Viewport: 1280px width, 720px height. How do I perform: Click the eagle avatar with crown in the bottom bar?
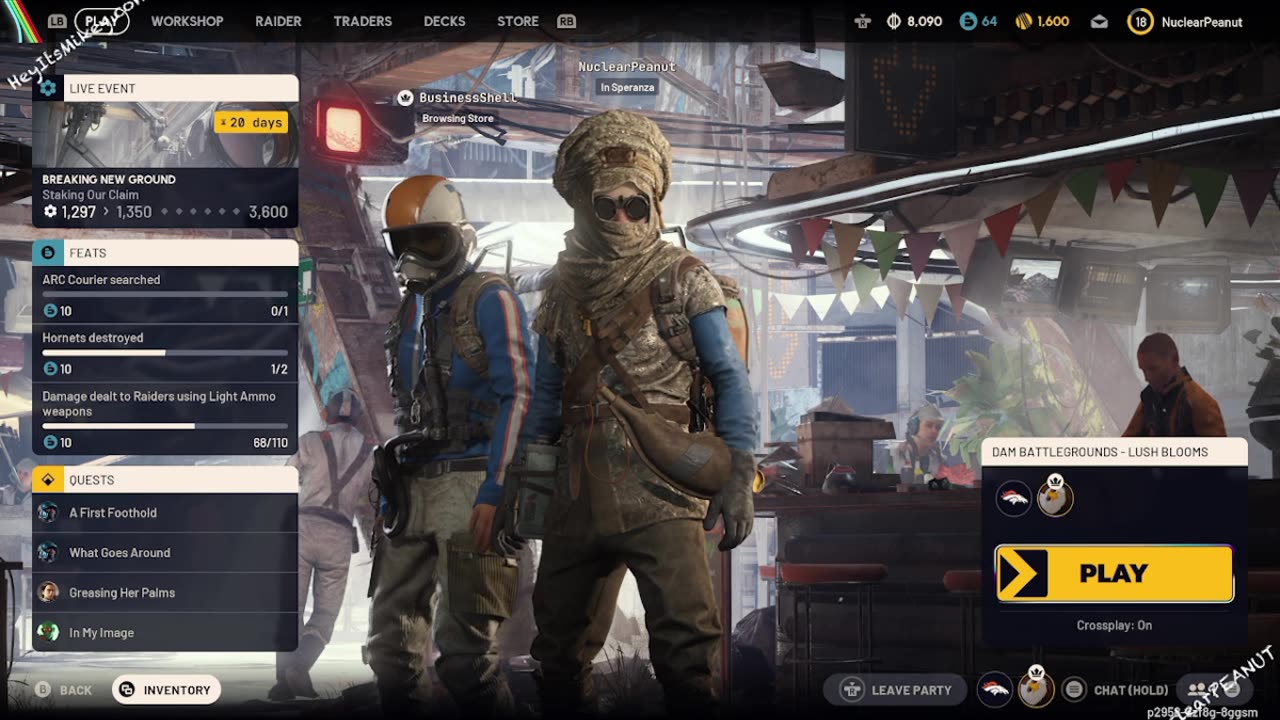click(1036, 686)
